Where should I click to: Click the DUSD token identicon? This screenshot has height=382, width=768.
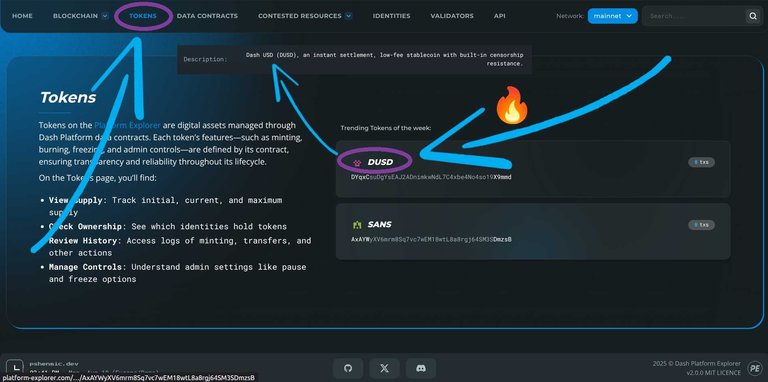tap(357, 162)
